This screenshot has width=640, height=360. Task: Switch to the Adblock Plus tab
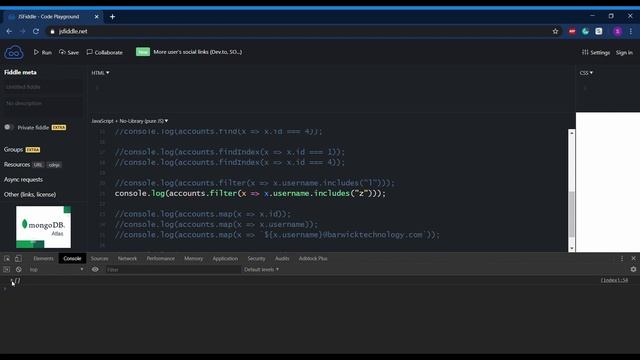313,258
